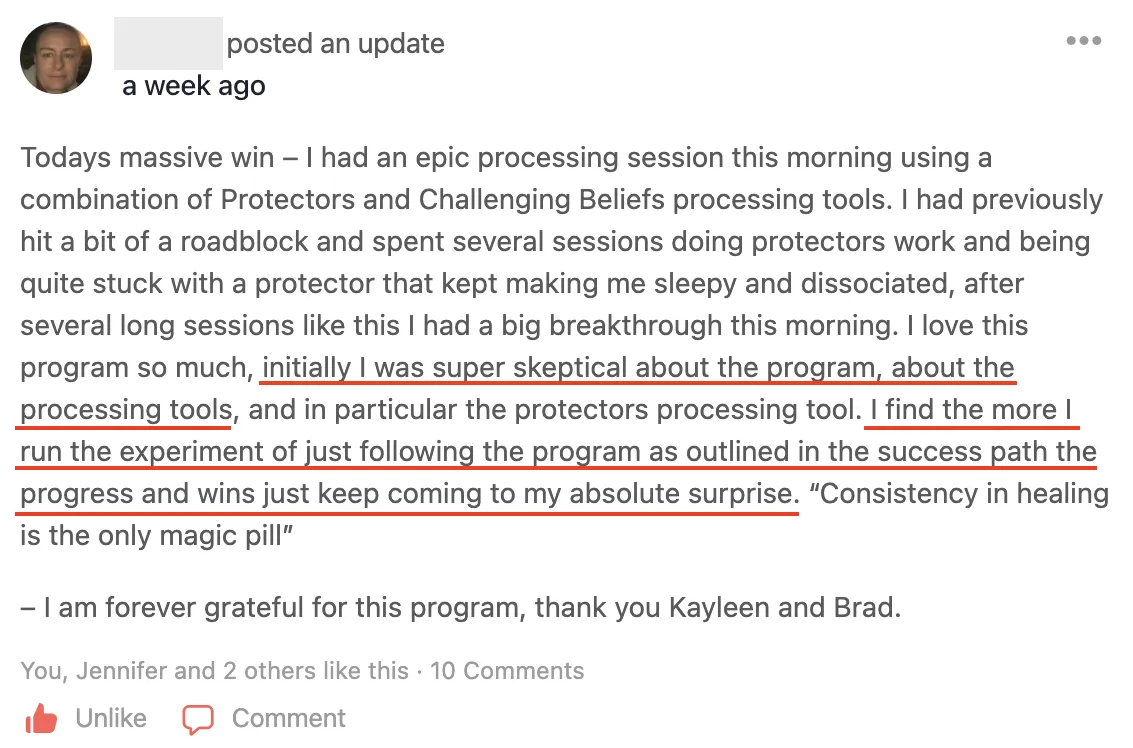The image size is (1133, 748).
Task: Click 'Challenging Beliefs processing tools' phrase in post
Action: click(x=655, y=199)
